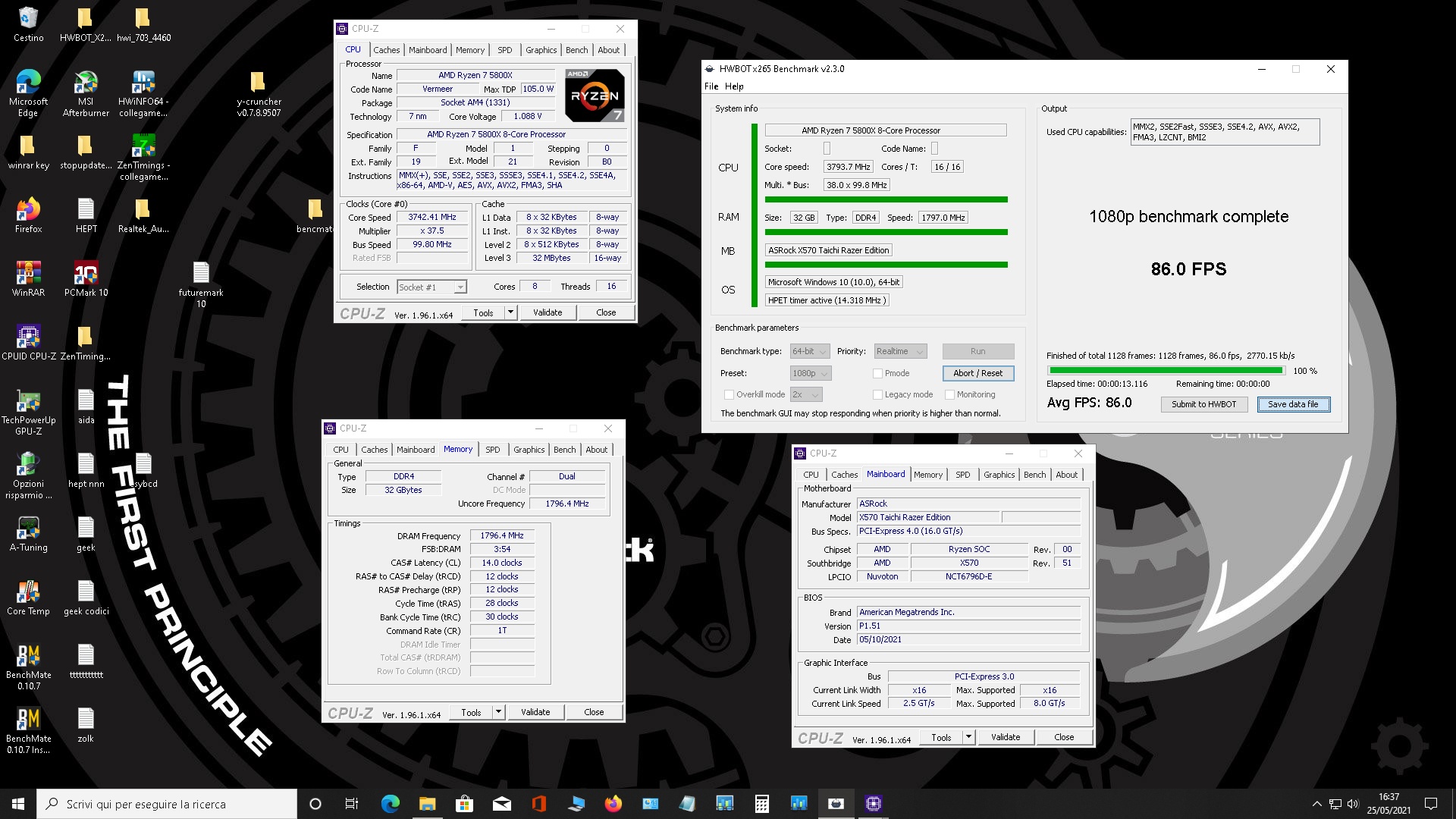Open CPU-Z taskbar icon
1456x819 pixels.
point(874,804)
